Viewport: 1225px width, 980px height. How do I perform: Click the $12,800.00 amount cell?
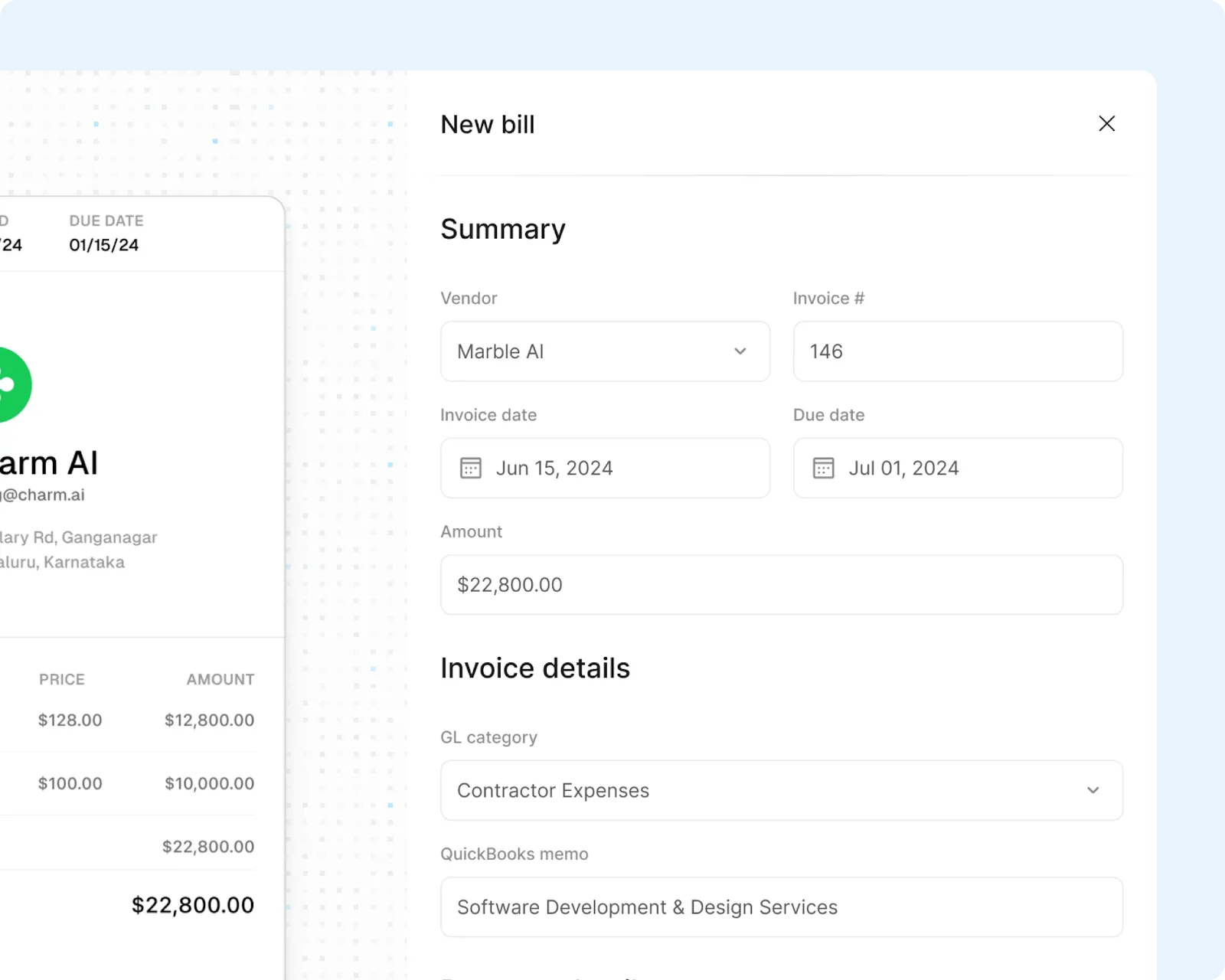tap(210, 720)
